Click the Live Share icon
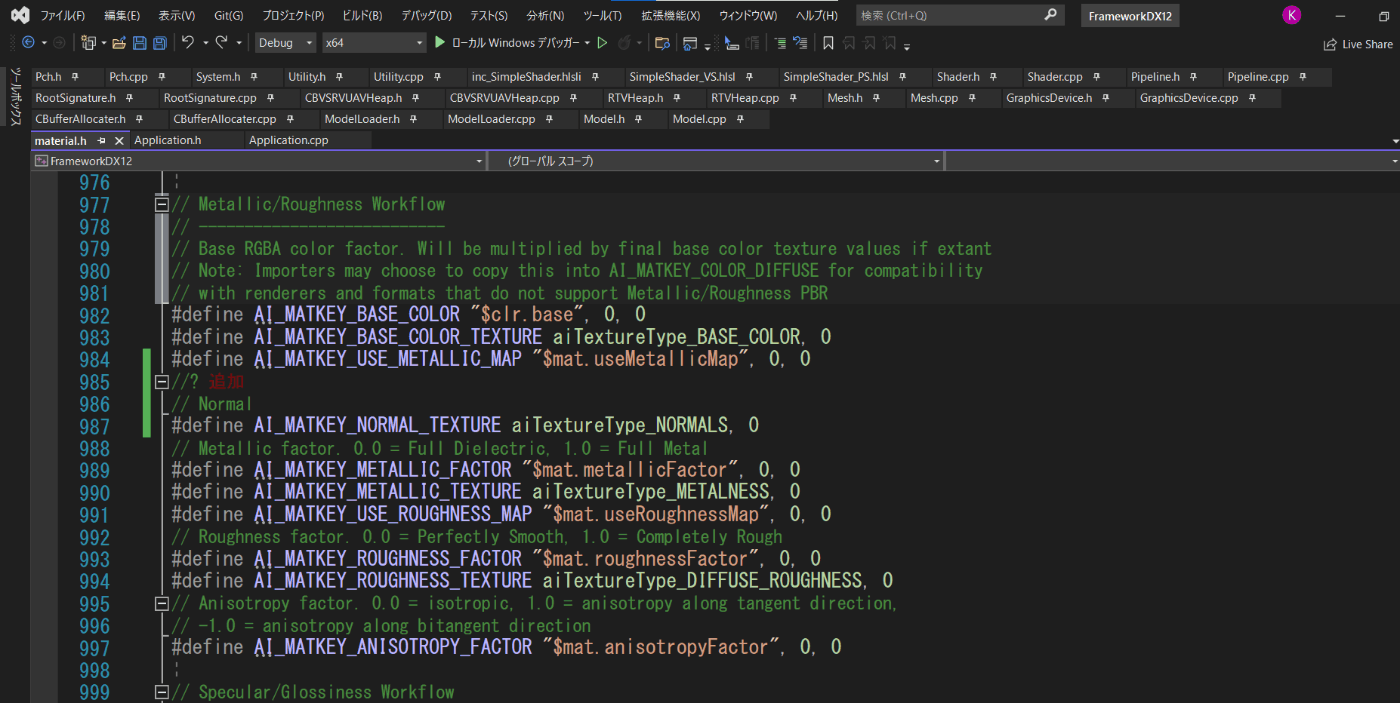 click(1330, 44)
